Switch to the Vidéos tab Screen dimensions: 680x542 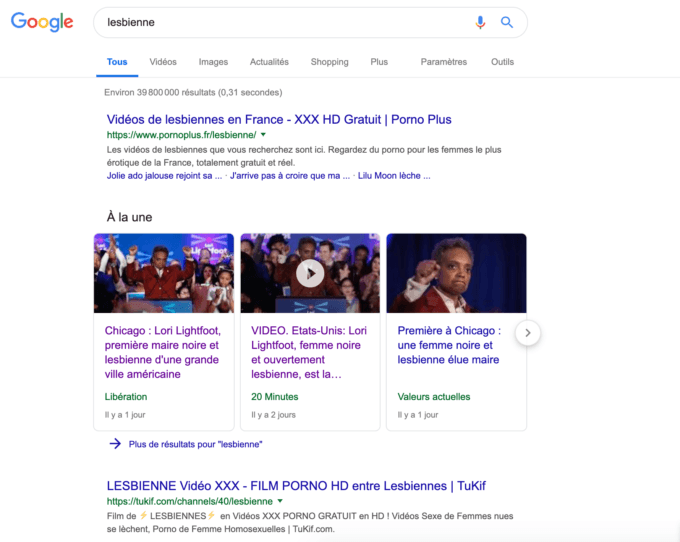point(163,62)
